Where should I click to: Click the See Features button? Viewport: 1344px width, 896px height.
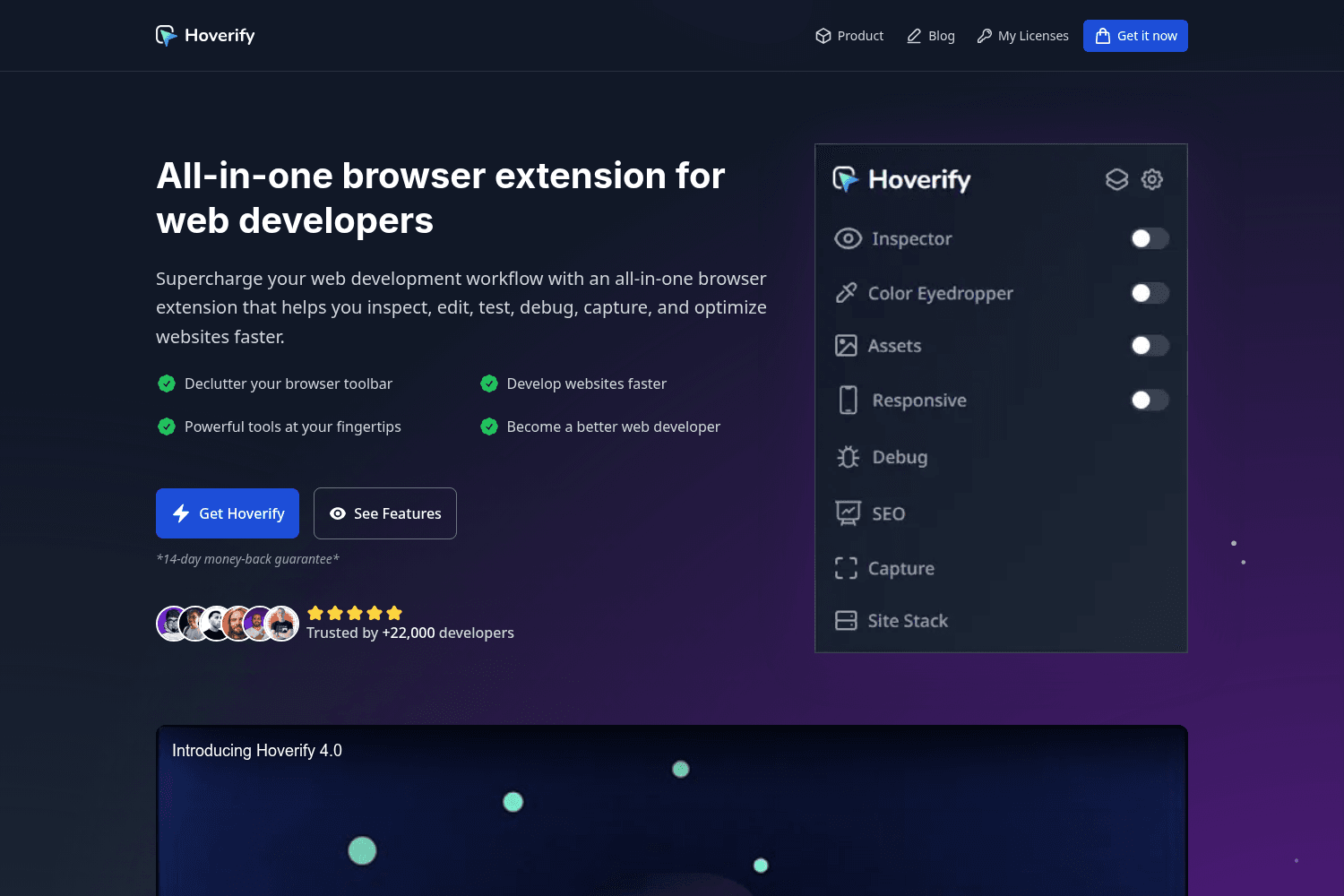[x=385, y=513]
